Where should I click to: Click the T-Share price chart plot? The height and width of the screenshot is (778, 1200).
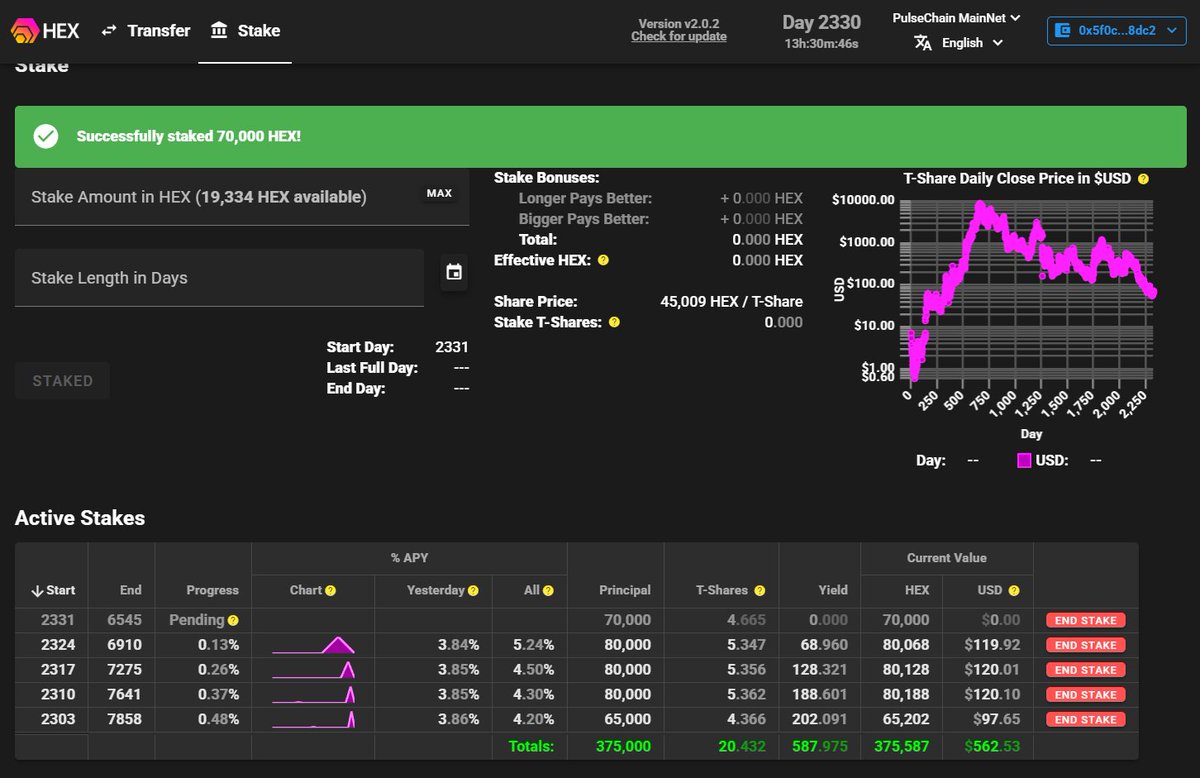point(1028,290)
